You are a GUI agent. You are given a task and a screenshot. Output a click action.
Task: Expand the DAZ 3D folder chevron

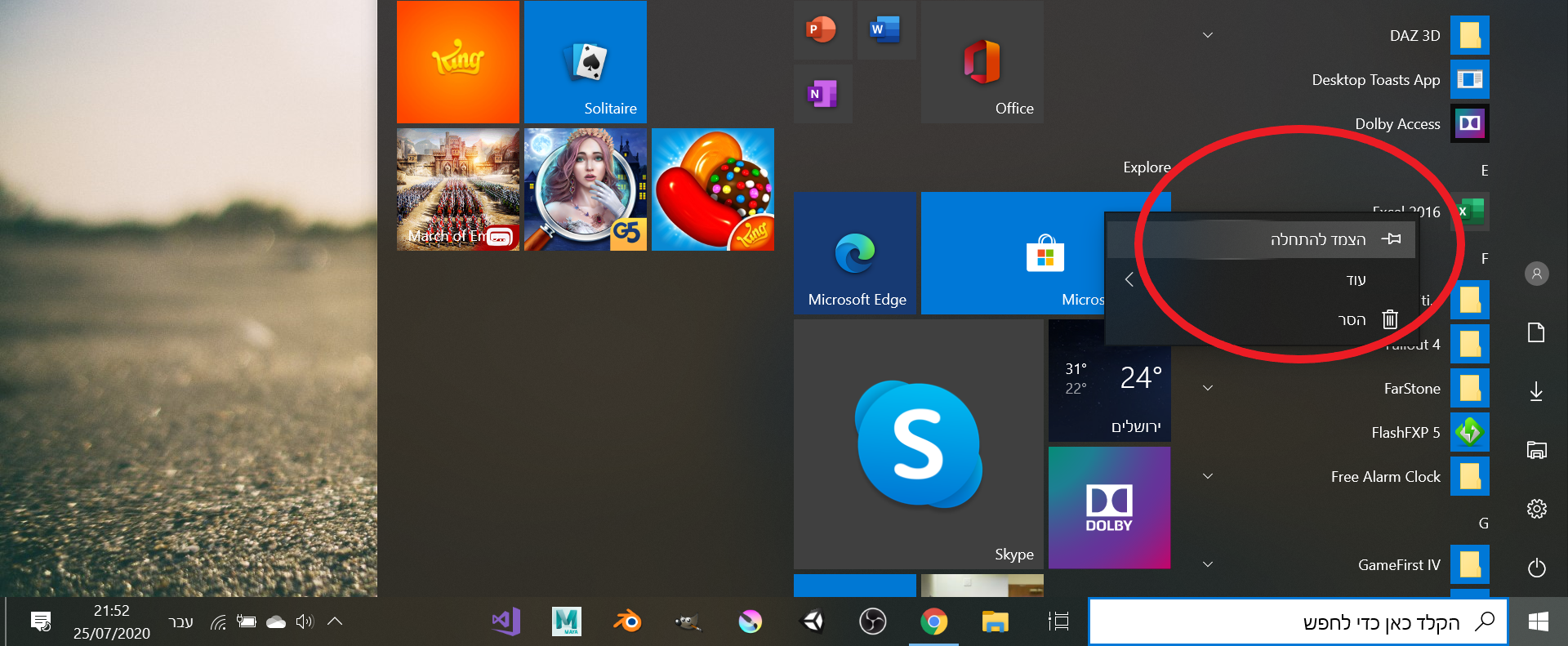point(1208,36)
